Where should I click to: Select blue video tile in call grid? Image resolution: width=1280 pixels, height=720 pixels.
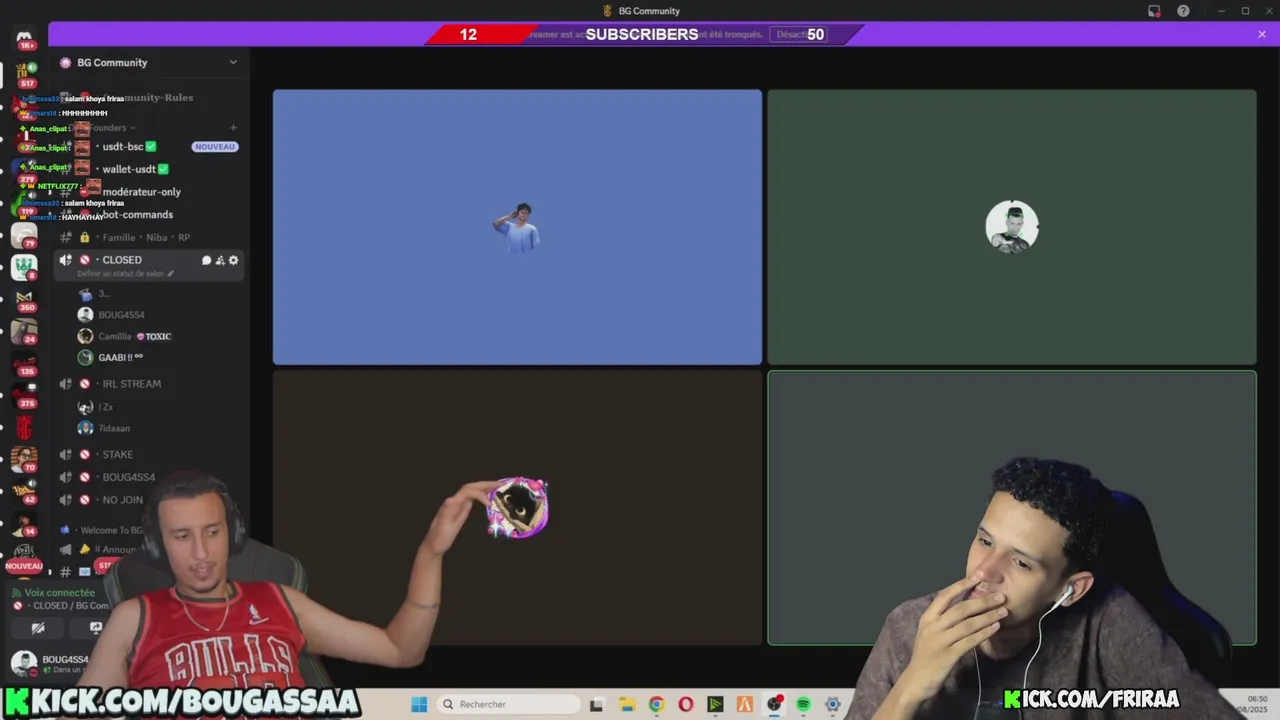tap(517, 227)
